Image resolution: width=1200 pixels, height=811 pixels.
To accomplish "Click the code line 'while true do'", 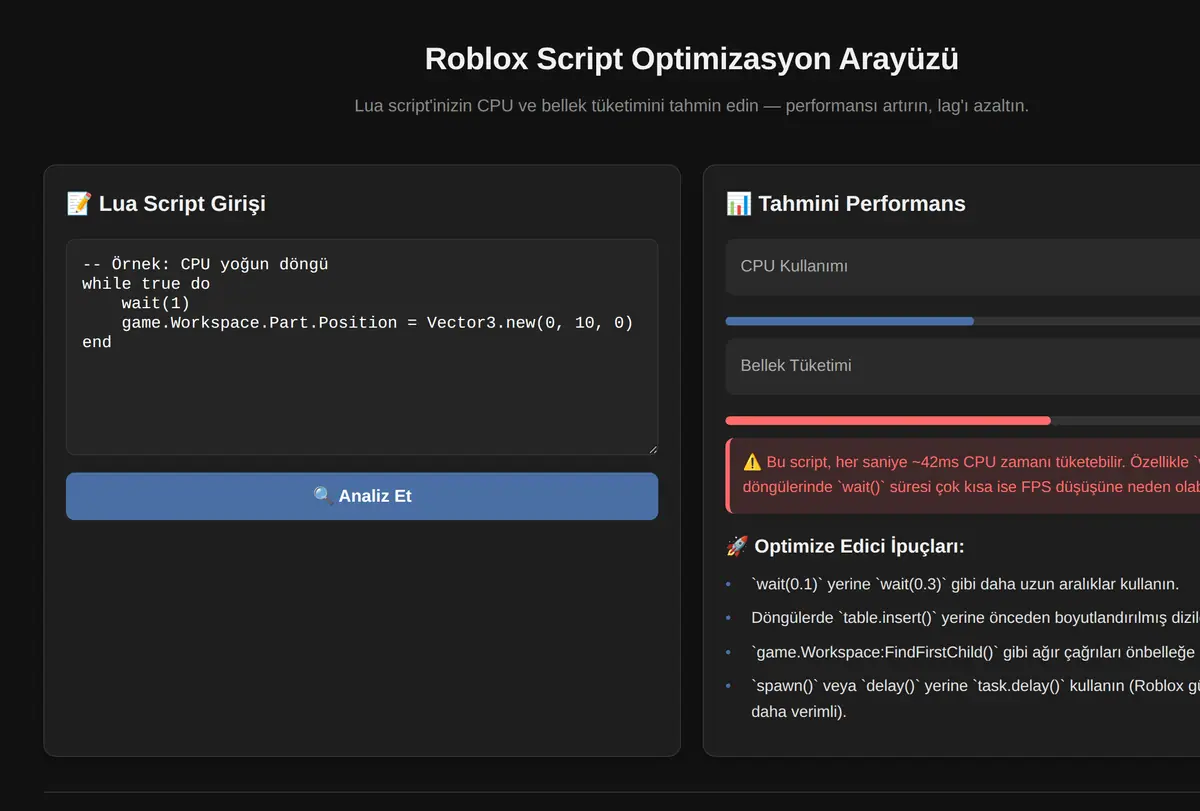I will [x=146, y=284].
